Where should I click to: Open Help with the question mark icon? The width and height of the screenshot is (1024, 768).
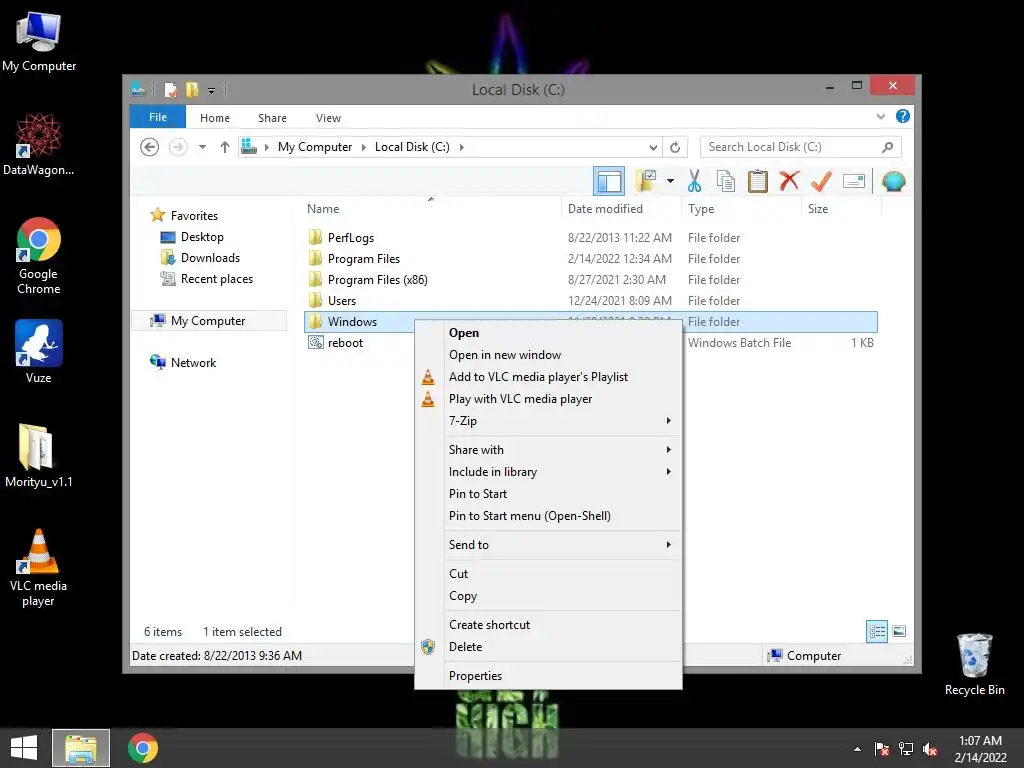(903, 116)
